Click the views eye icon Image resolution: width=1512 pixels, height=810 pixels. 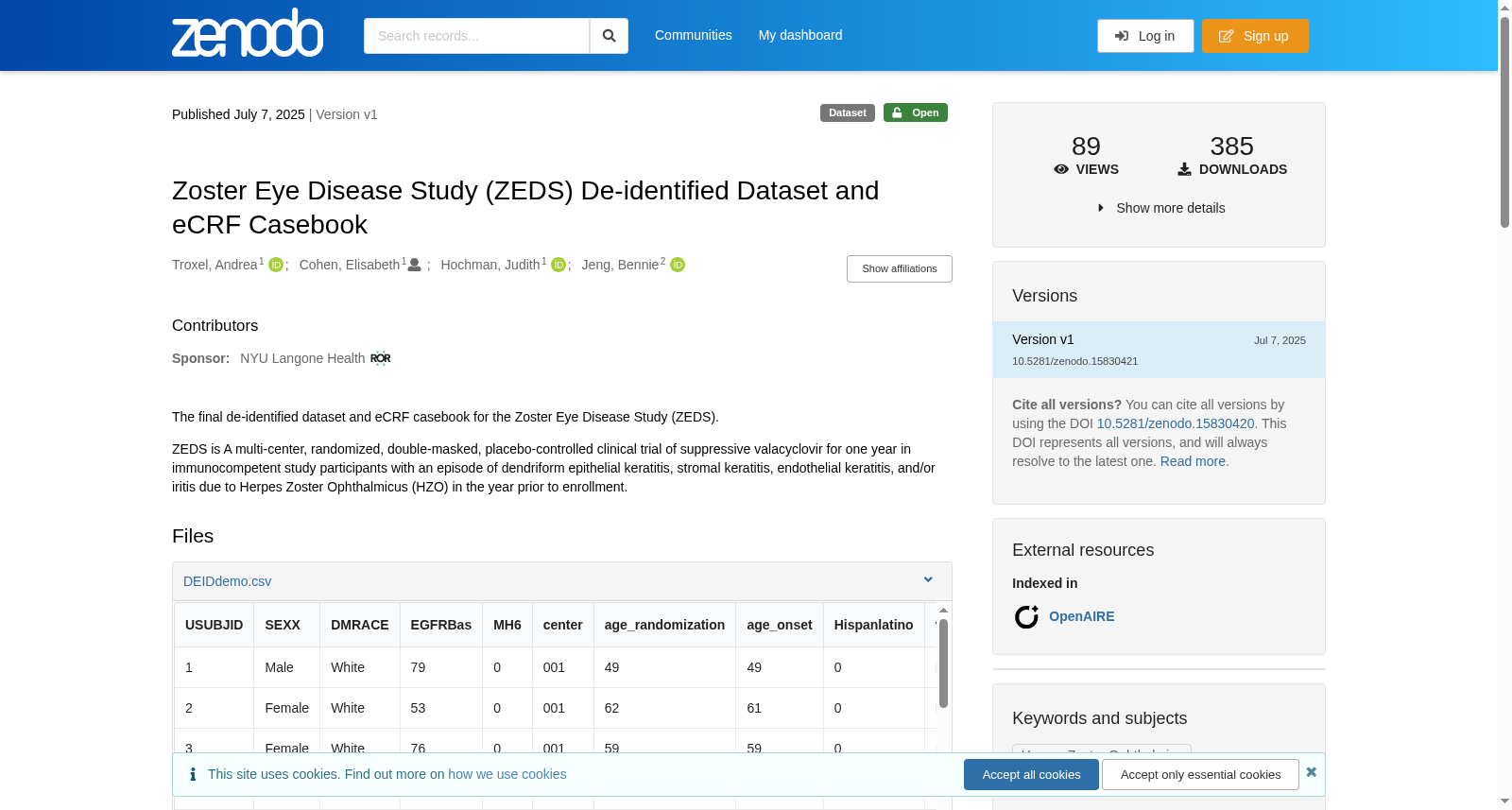(1061, 169)
